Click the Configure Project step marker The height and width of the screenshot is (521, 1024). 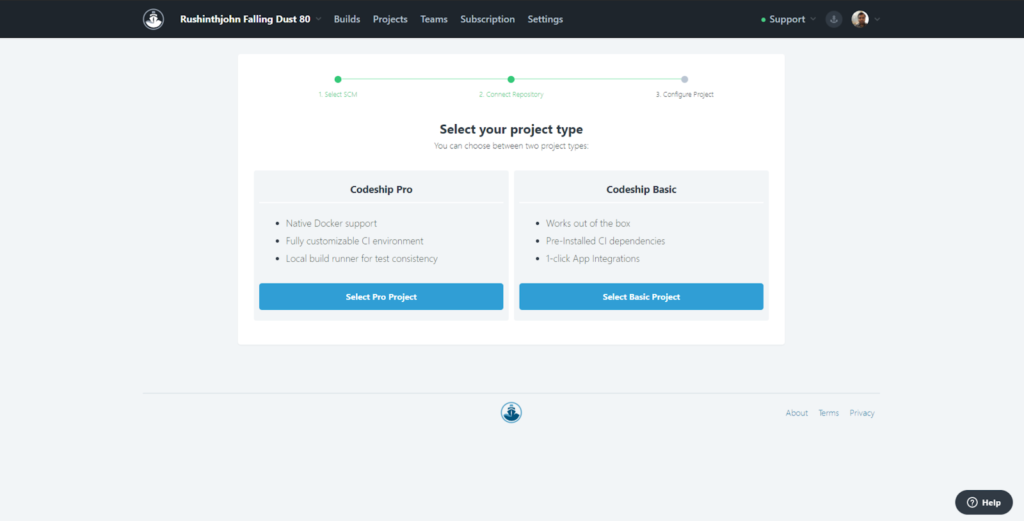pyautogui.click(x=684, y=79)
